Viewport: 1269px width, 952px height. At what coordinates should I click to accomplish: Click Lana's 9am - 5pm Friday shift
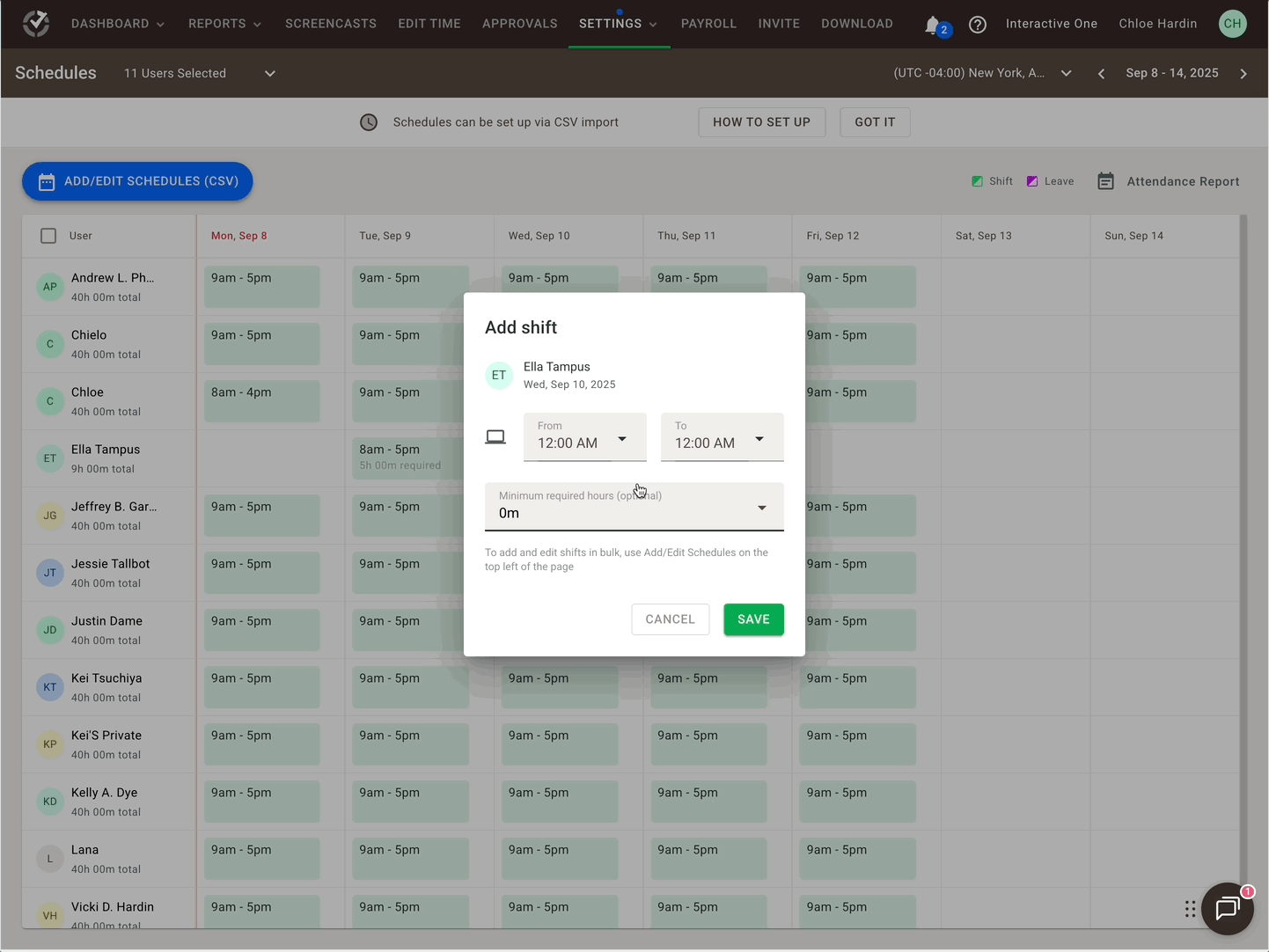pos(858,859)
